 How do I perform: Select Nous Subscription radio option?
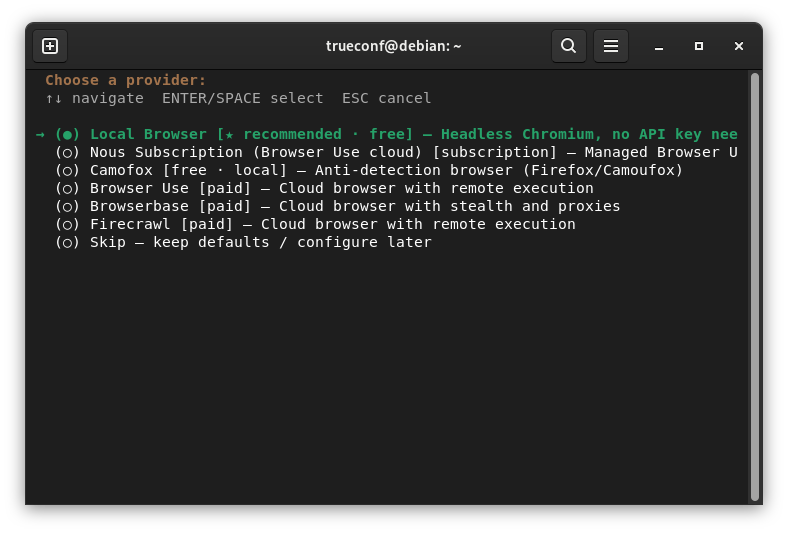[67, 153]
